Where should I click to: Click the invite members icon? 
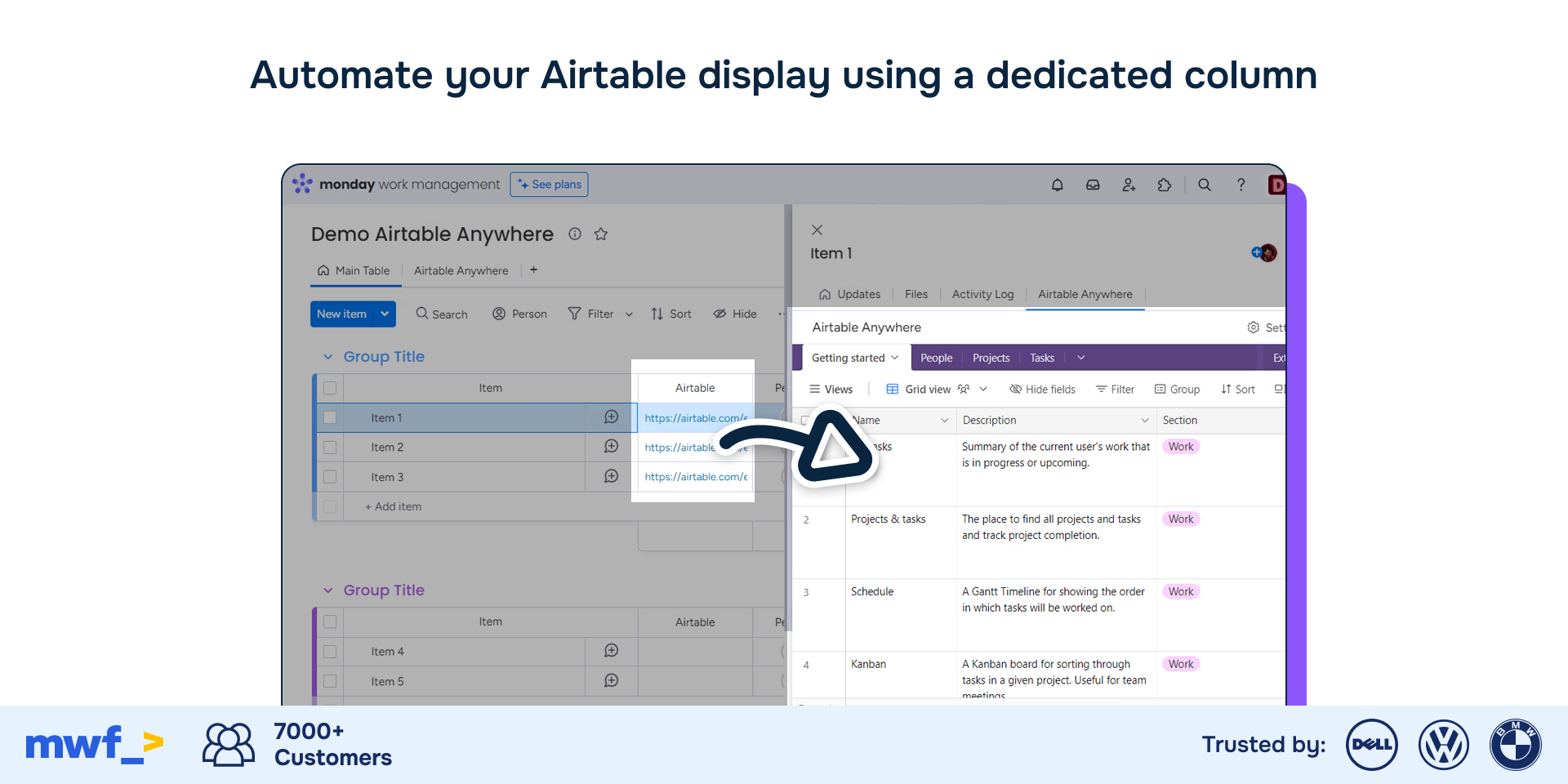coord(1129,185)
